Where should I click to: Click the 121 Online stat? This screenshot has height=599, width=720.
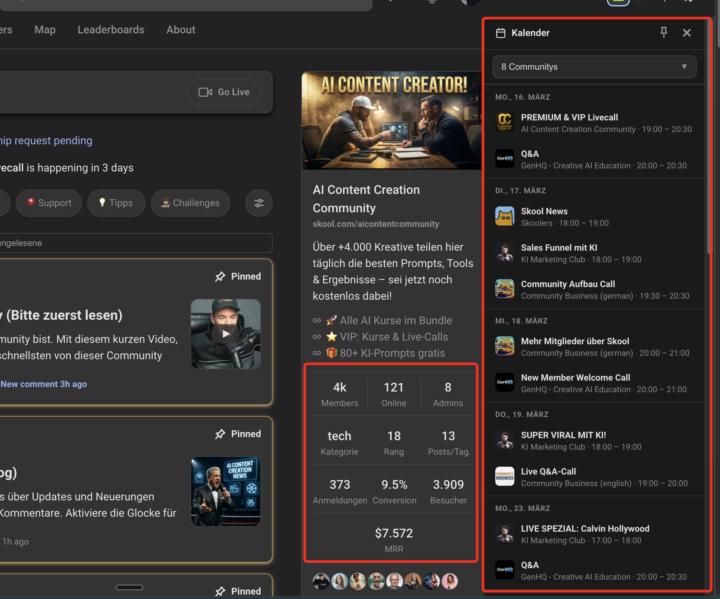[x=394, y=394]
